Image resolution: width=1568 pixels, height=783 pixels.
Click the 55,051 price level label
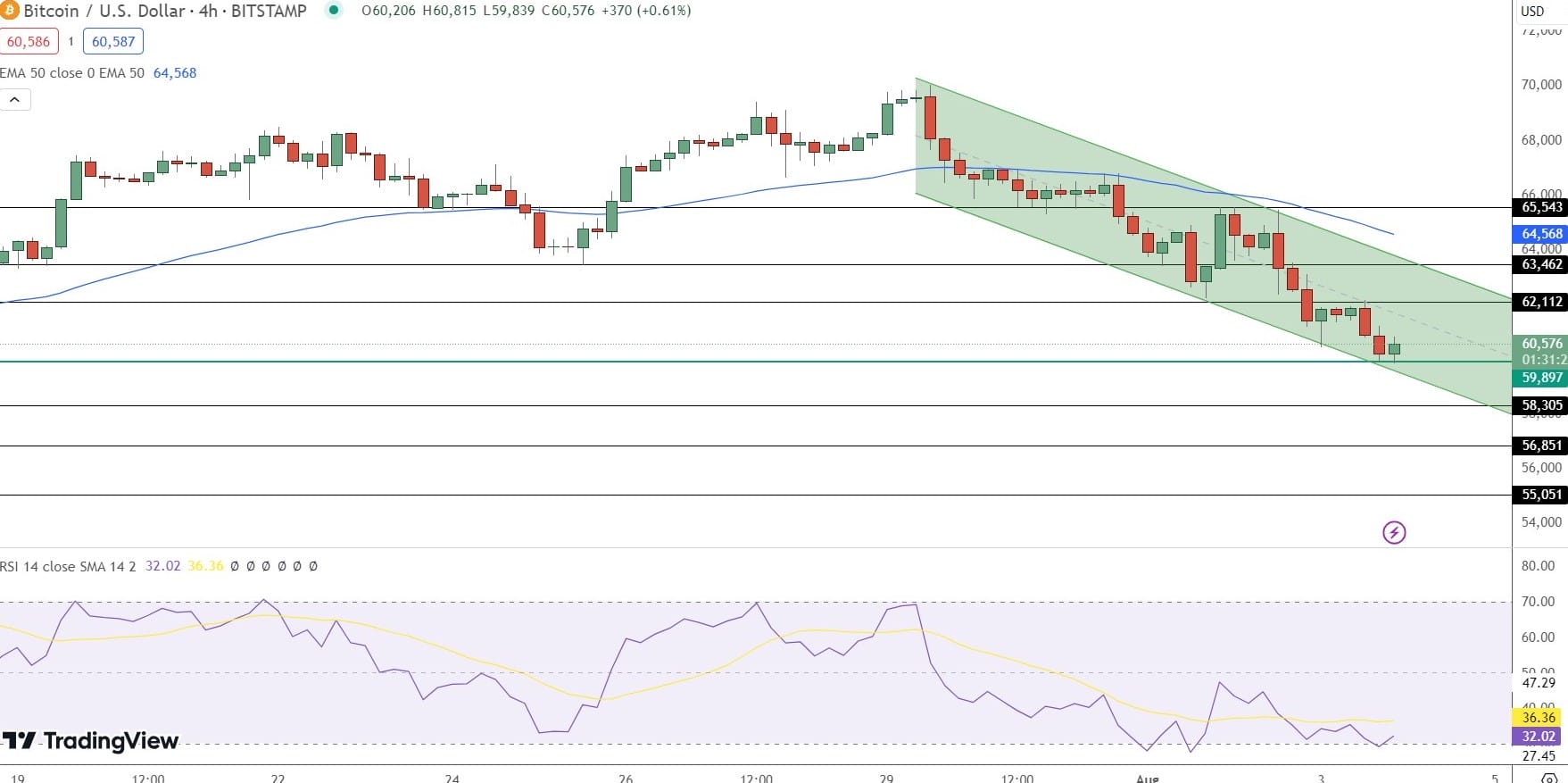pyautogui.click(x=1540, y=495)
